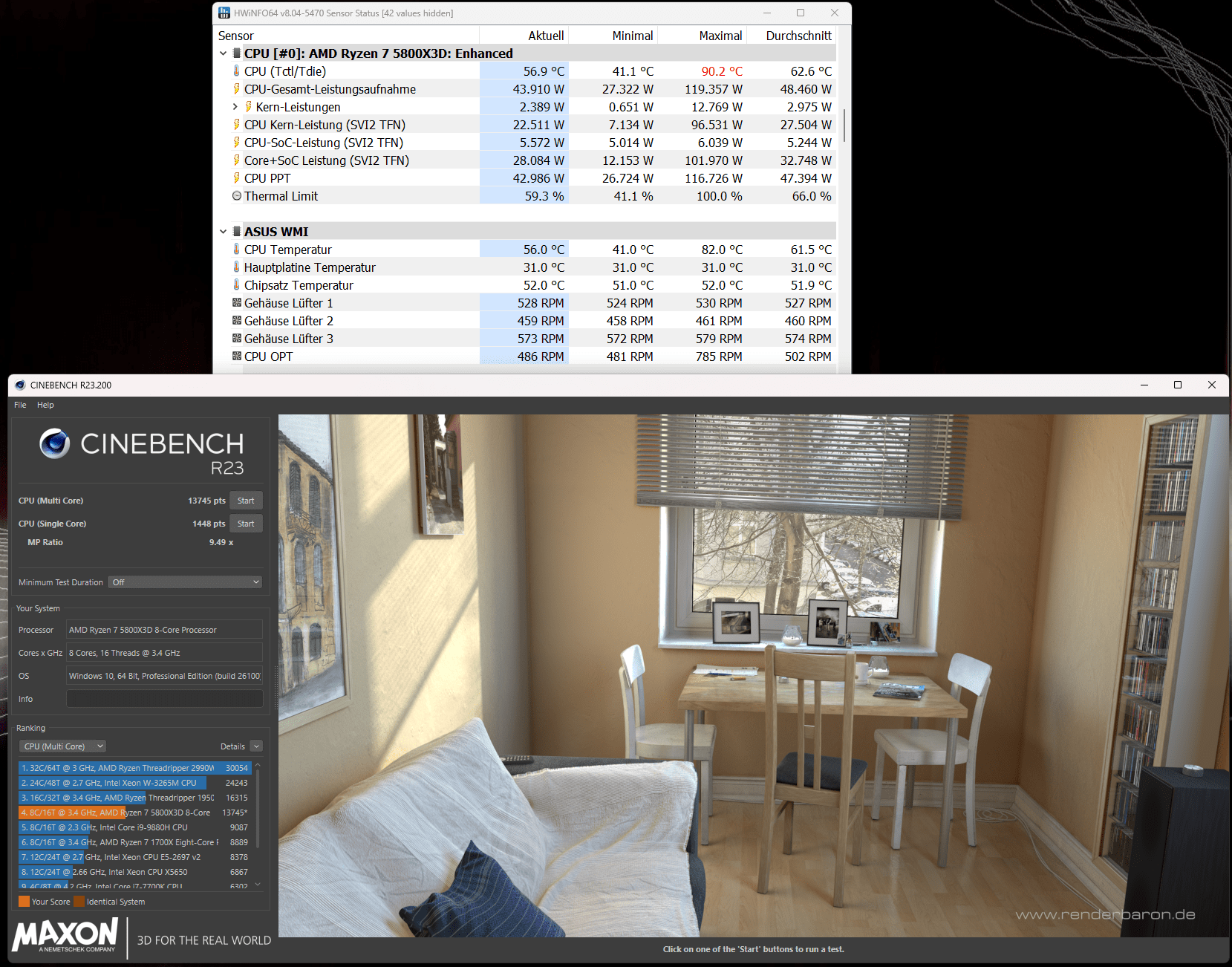1232x967 pixels.
Task: Click the MP Ratio value 9.49 x
Action: pos(221,542)
